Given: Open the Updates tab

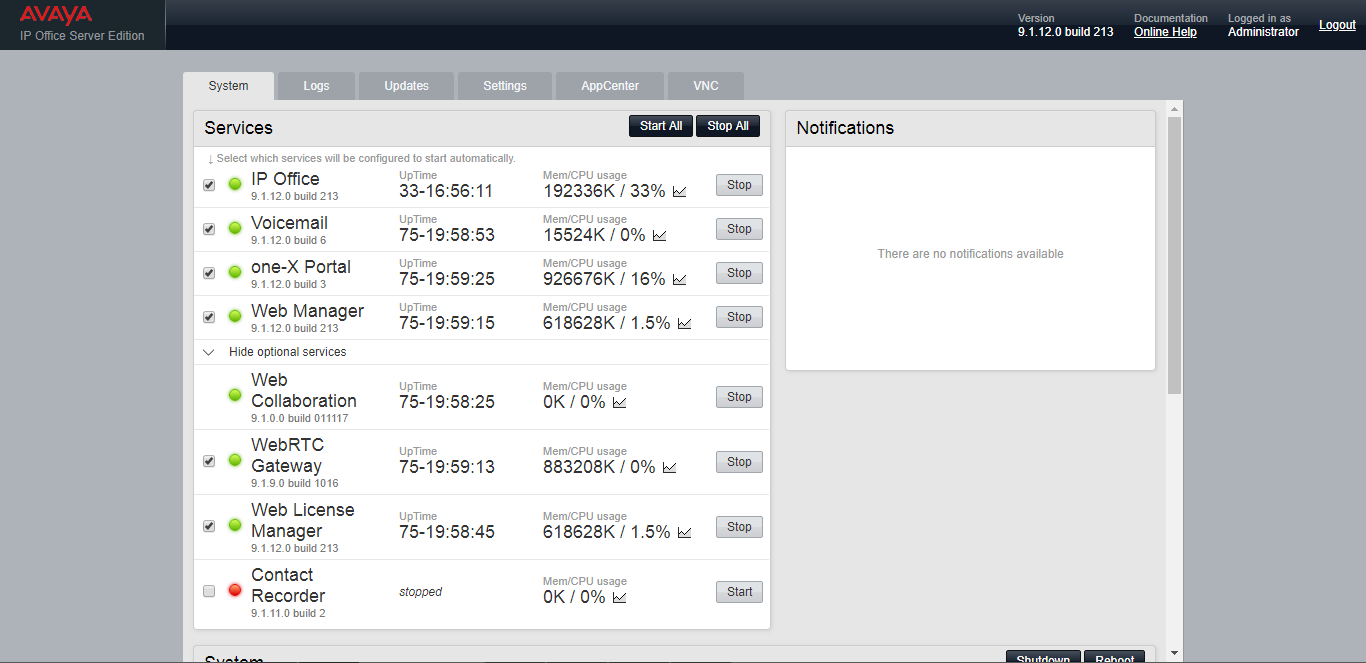Looking at the screenshot, I should 406,86.
